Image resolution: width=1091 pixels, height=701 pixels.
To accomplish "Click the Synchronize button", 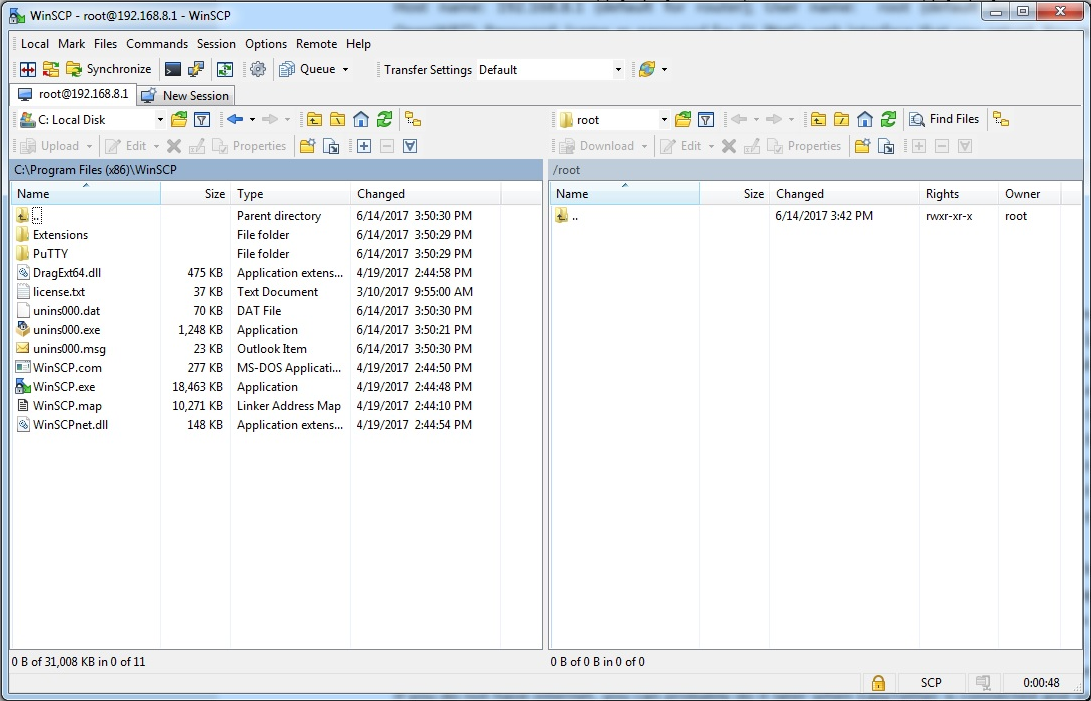I will click(109, 69).
